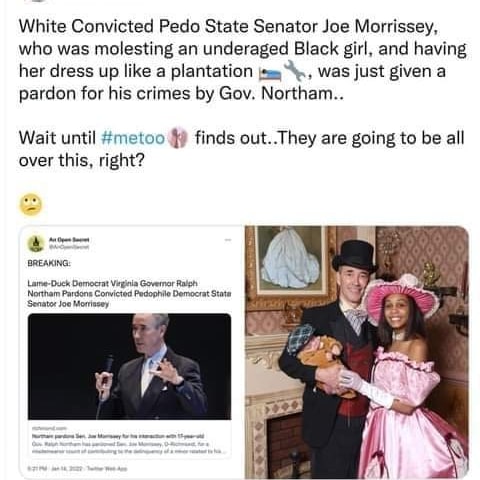The width and height of the screenshot is (480, 480).
Task: Open the An Open Secret account name
Action: click(x=69, y=239)
